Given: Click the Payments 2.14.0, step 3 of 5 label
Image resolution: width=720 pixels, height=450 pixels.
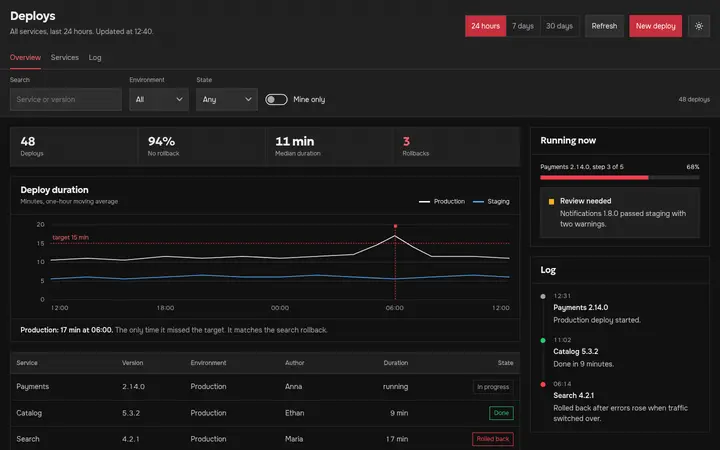Looking at the screenshot, I should [582, 167].
